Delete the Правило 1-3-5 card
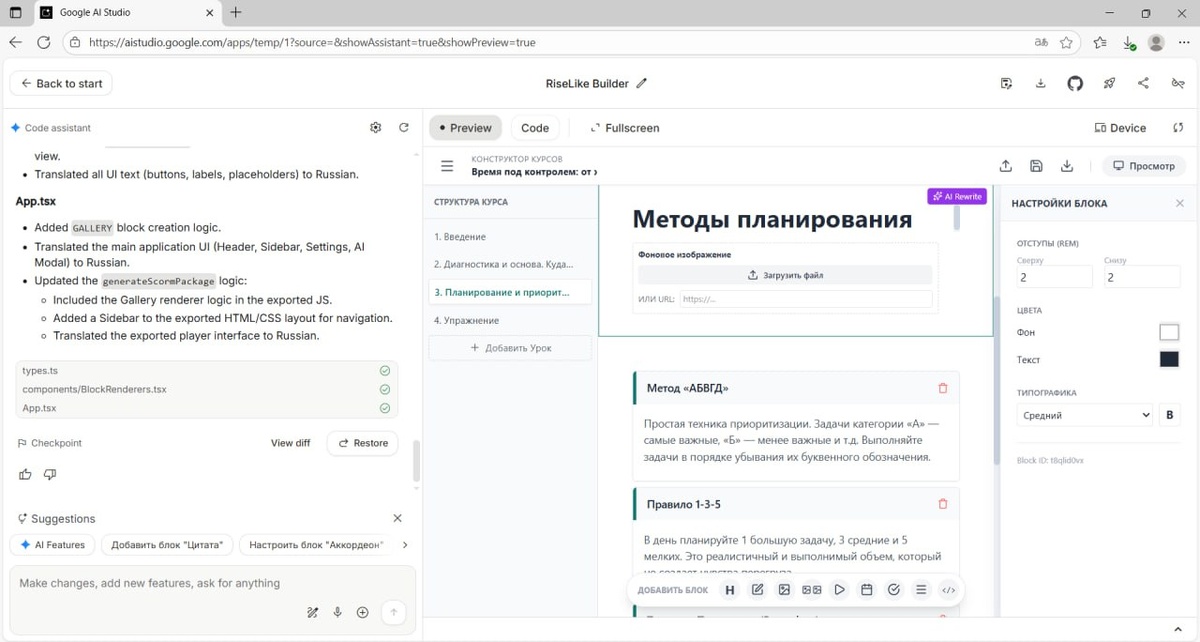 [942, 504]
